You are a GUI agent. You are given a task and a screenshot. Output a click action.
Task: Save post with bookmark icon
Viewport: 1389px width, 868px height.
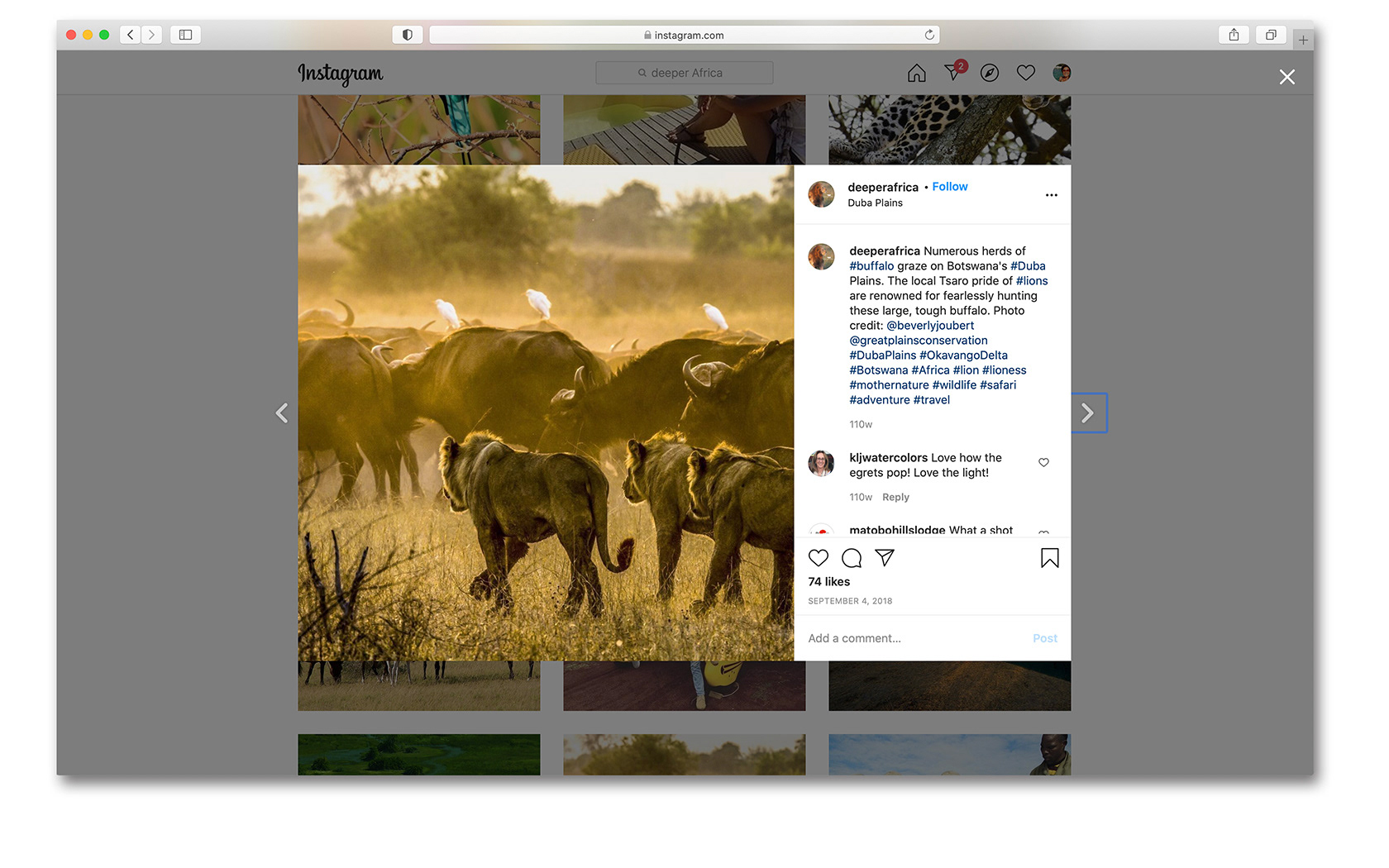[1049, 558]
